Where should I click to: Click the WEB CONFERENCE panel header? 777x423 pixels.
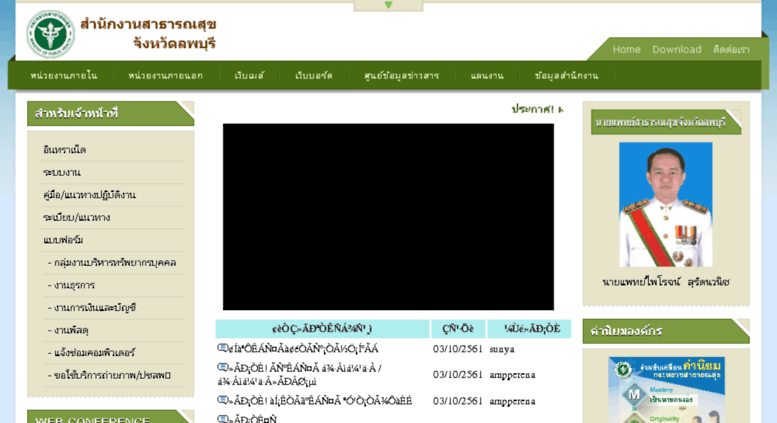pyautogui.click(x=110, y=417)
